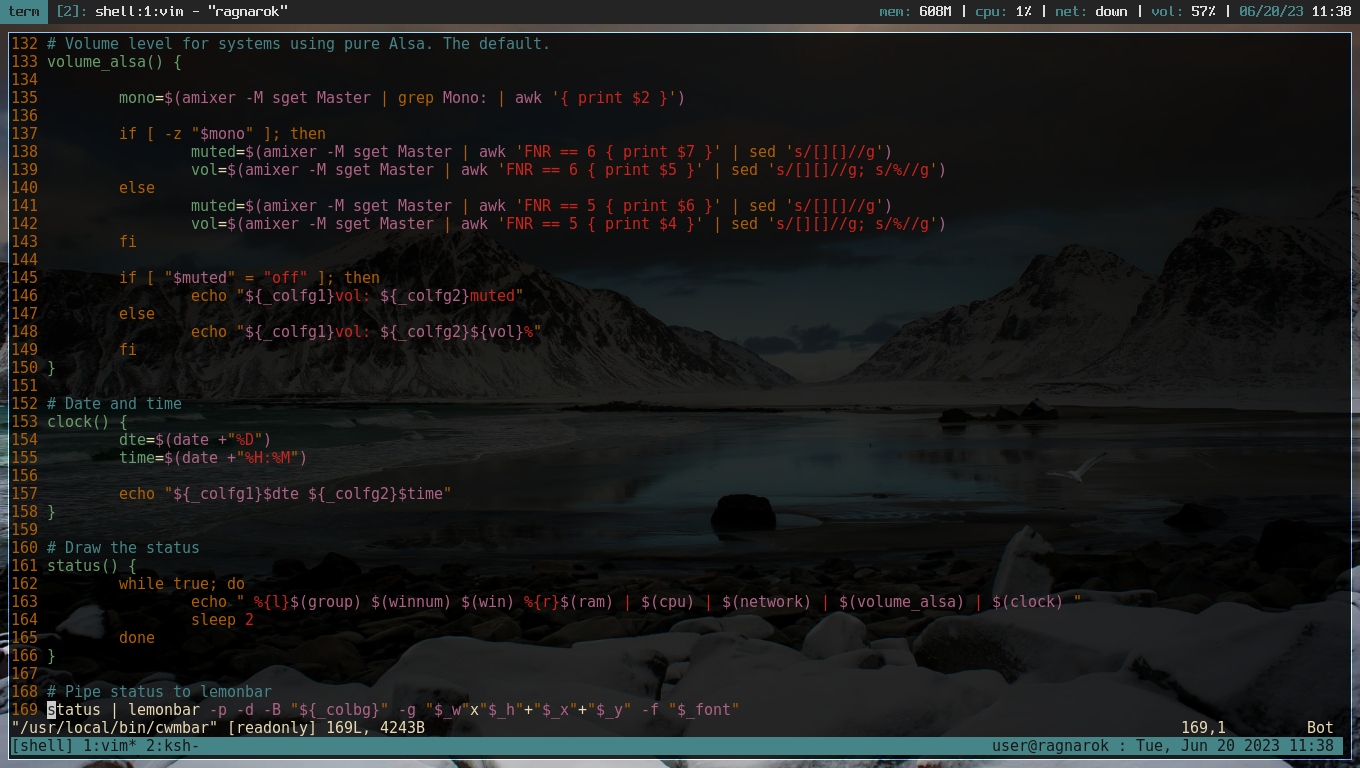Click the echo line ending with "muted" on line 146

(x=357, y=296)
